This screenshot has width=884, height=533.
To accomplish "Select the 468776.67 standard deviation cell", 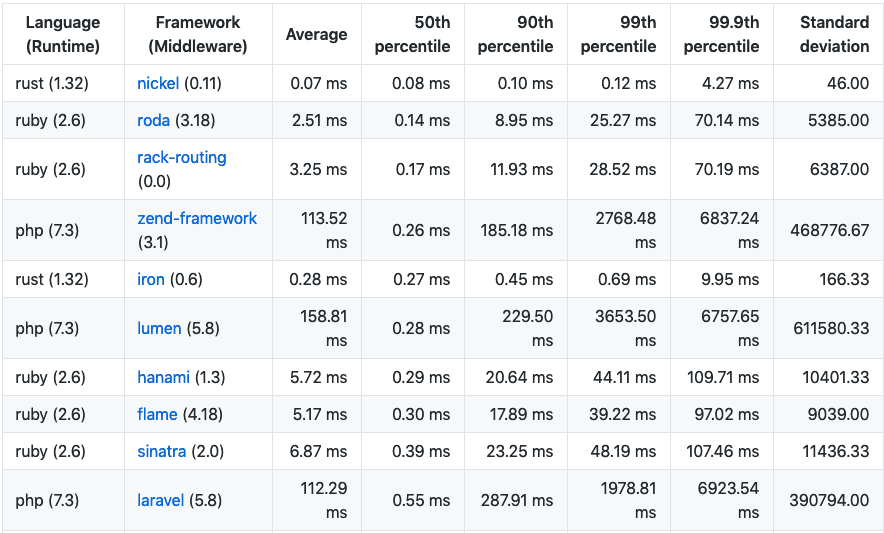I will 828,230.
